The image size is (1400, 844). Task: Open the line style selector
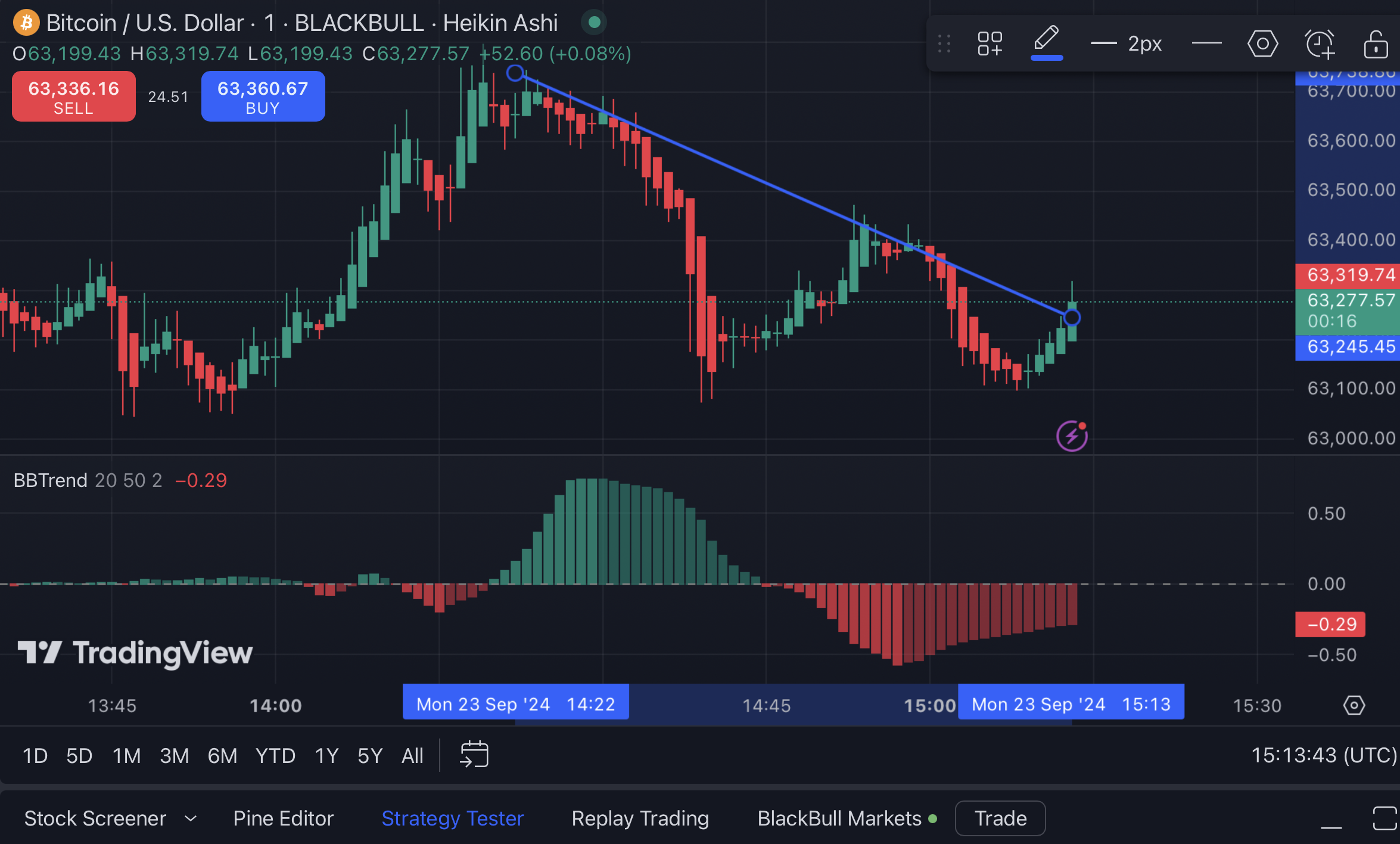[1206, 43]
